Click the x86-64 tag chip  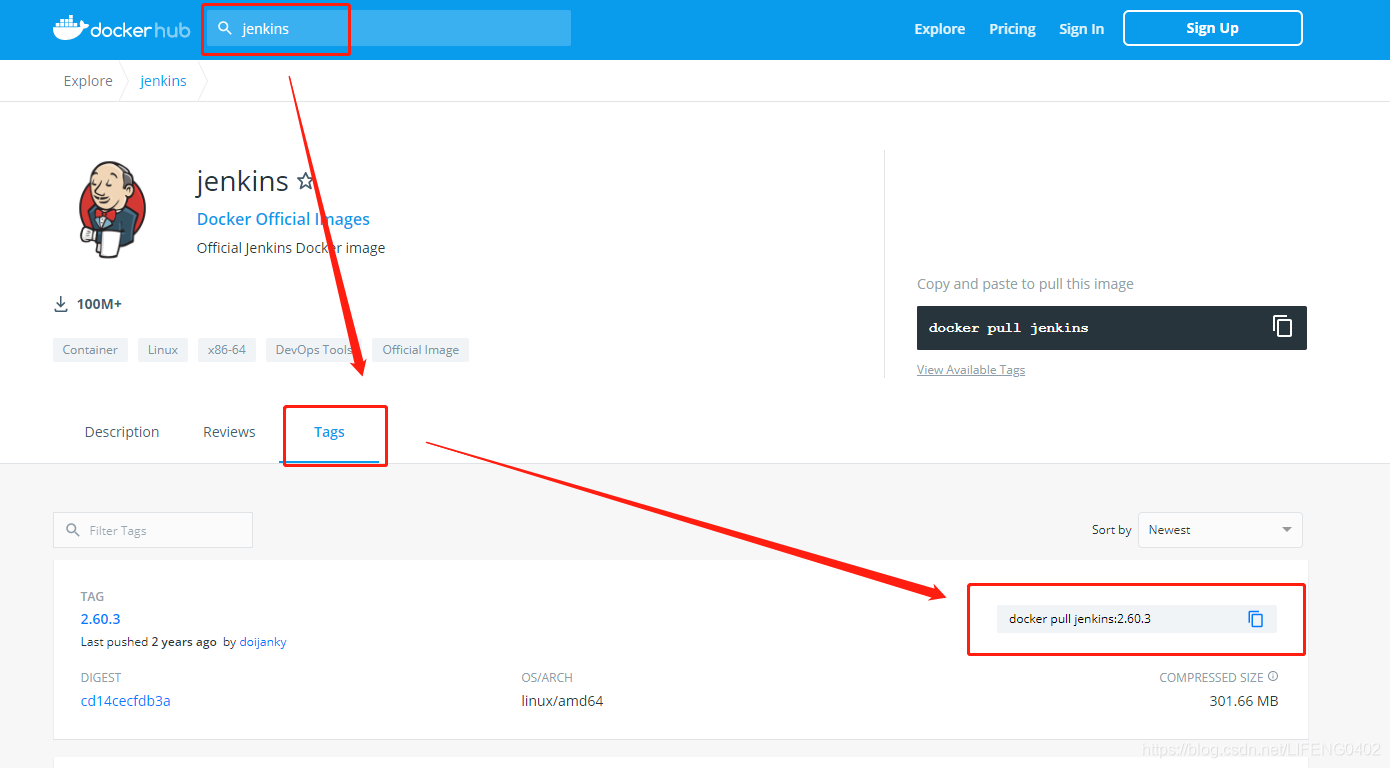227,350
